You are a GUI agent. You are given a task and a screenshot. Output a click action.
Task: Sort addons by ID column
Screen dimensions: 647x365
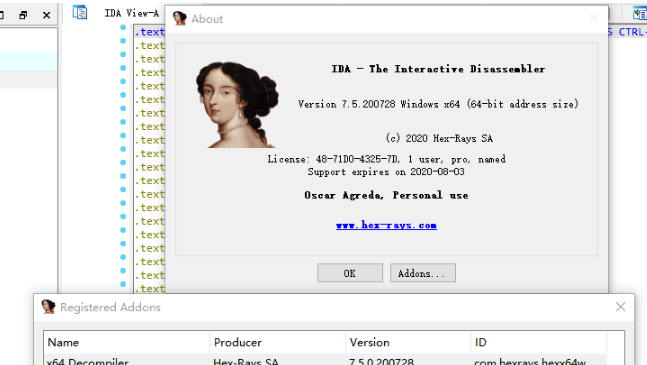click(538, 342)
